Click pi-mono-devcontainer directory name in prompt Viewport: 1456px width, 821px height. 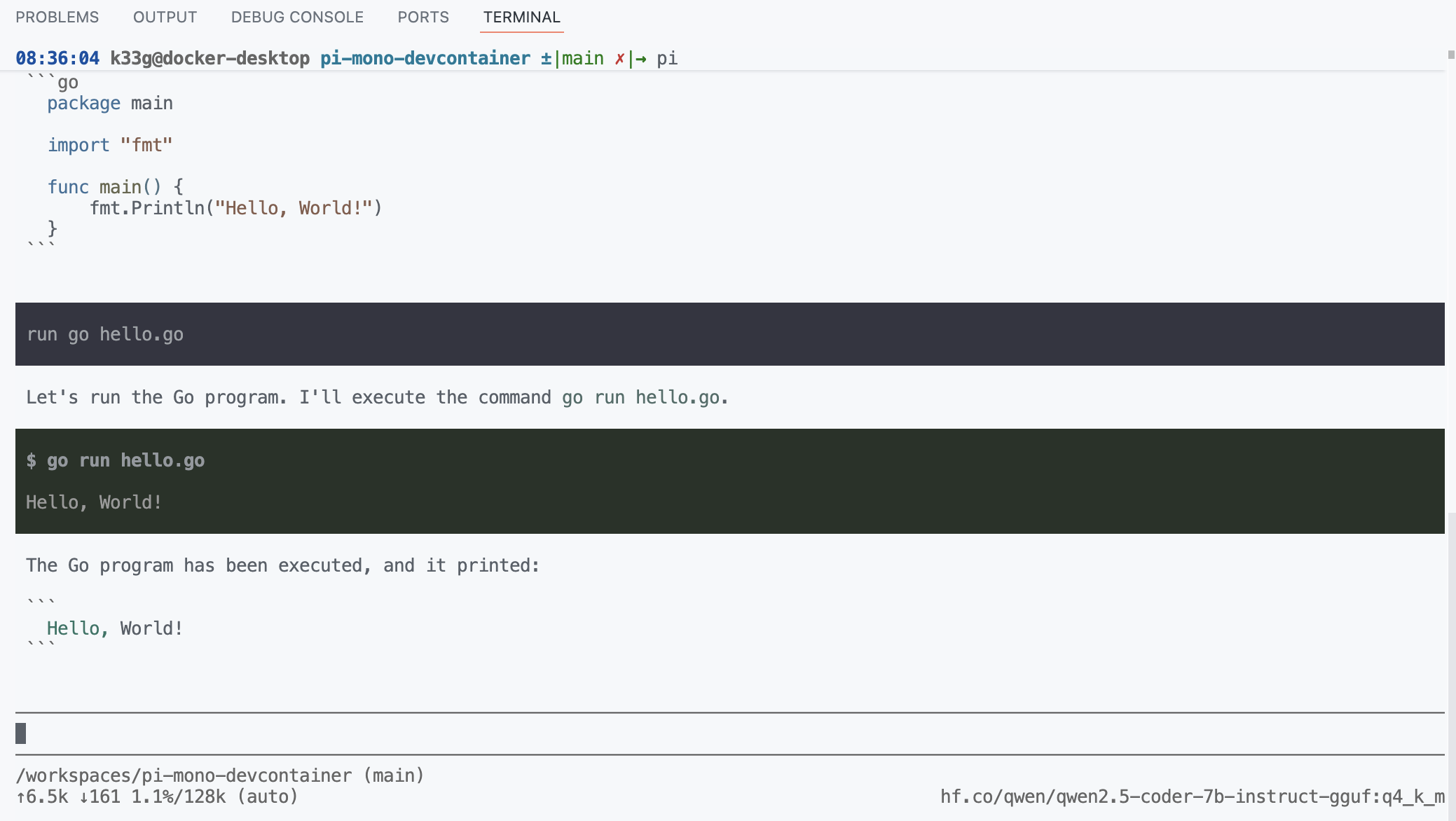[x=425, y=58]
